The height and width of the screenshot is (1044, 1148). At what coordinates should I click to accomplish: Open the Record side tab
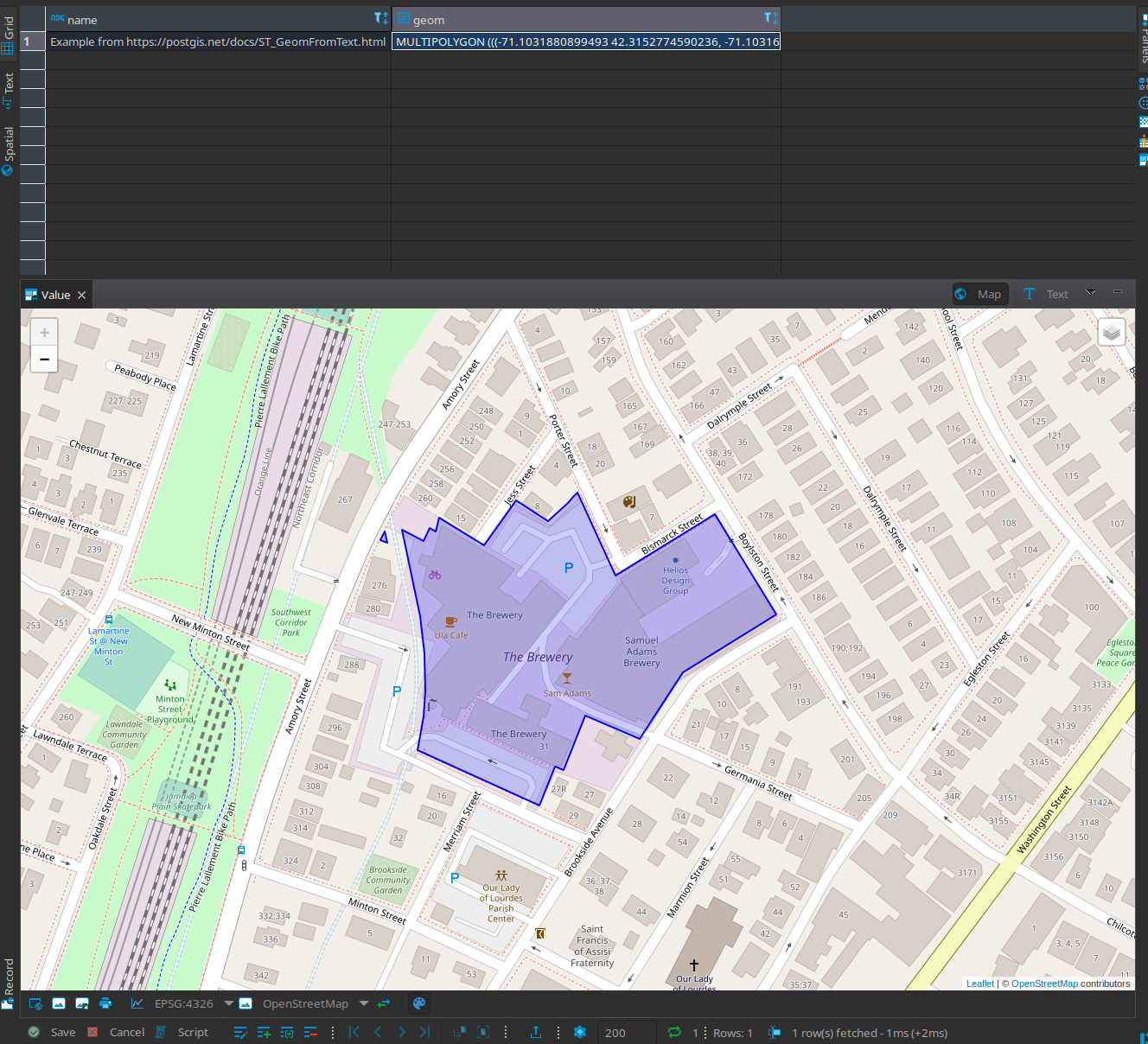[8, 984]
